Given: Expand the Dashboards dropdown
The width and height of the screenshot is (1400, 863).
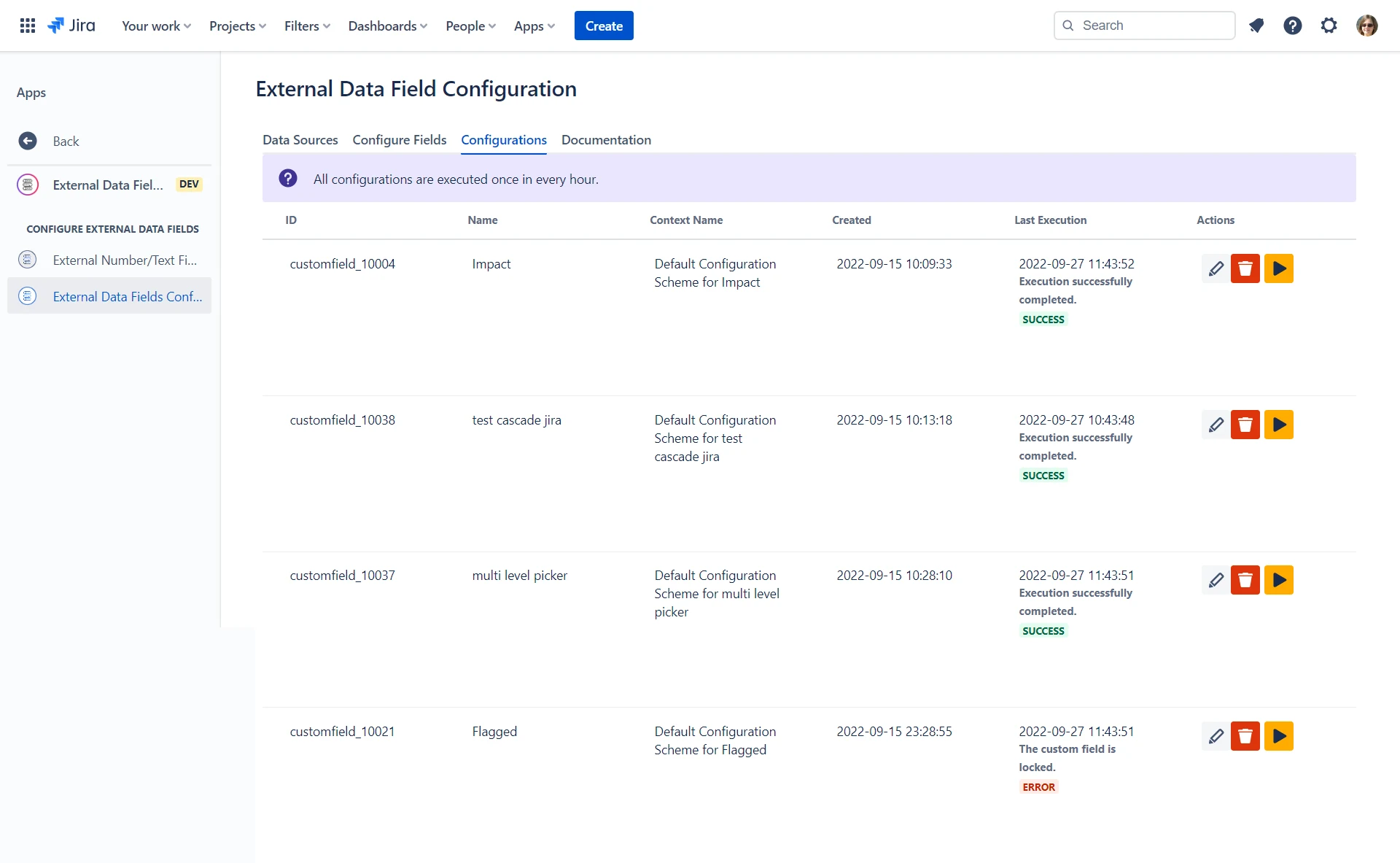Looking at the screenshot, I should point(387,26).
